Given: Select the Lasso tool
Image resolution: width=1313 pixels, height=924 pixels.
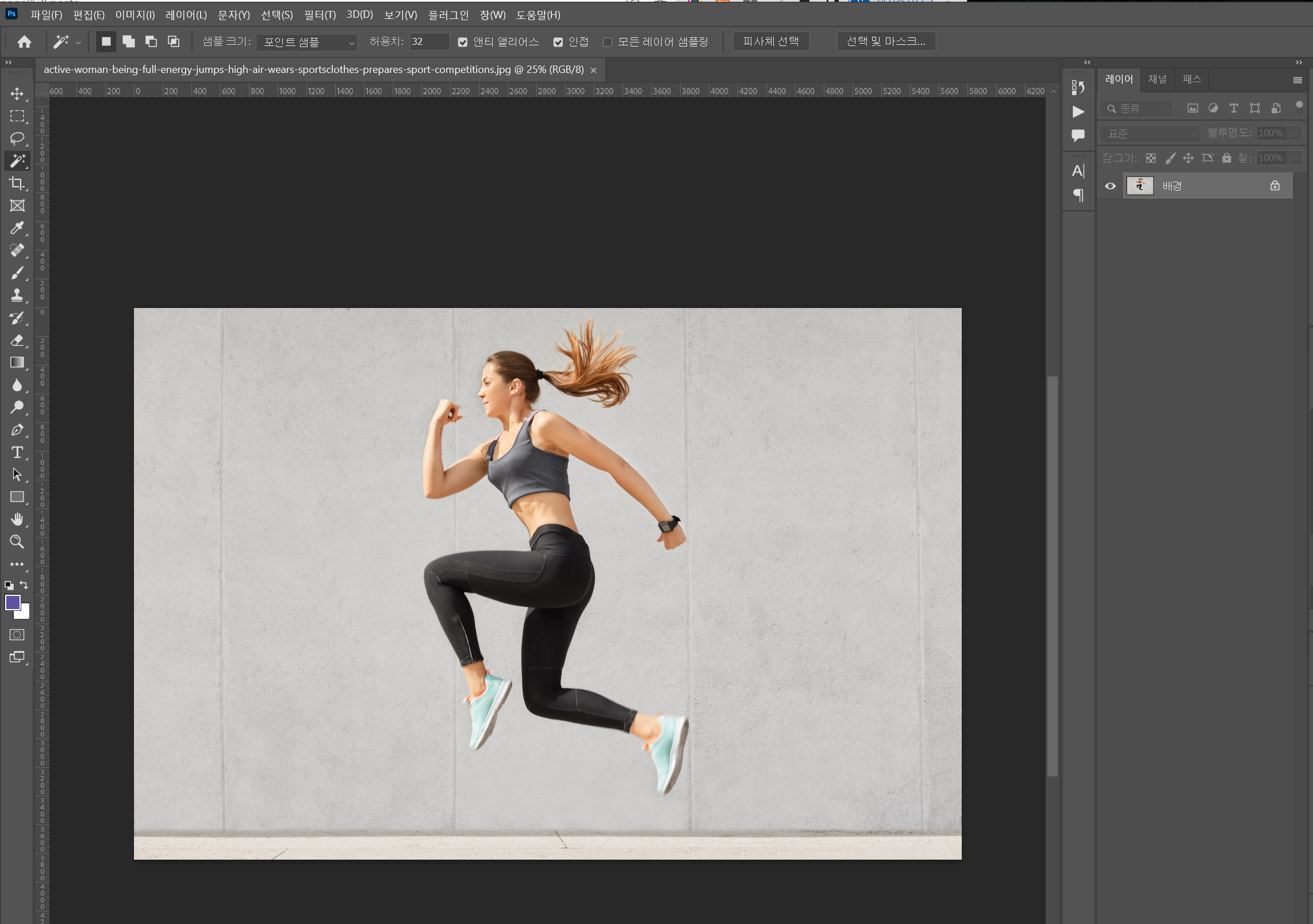Looking at the screenshot, I should point(17,138).
